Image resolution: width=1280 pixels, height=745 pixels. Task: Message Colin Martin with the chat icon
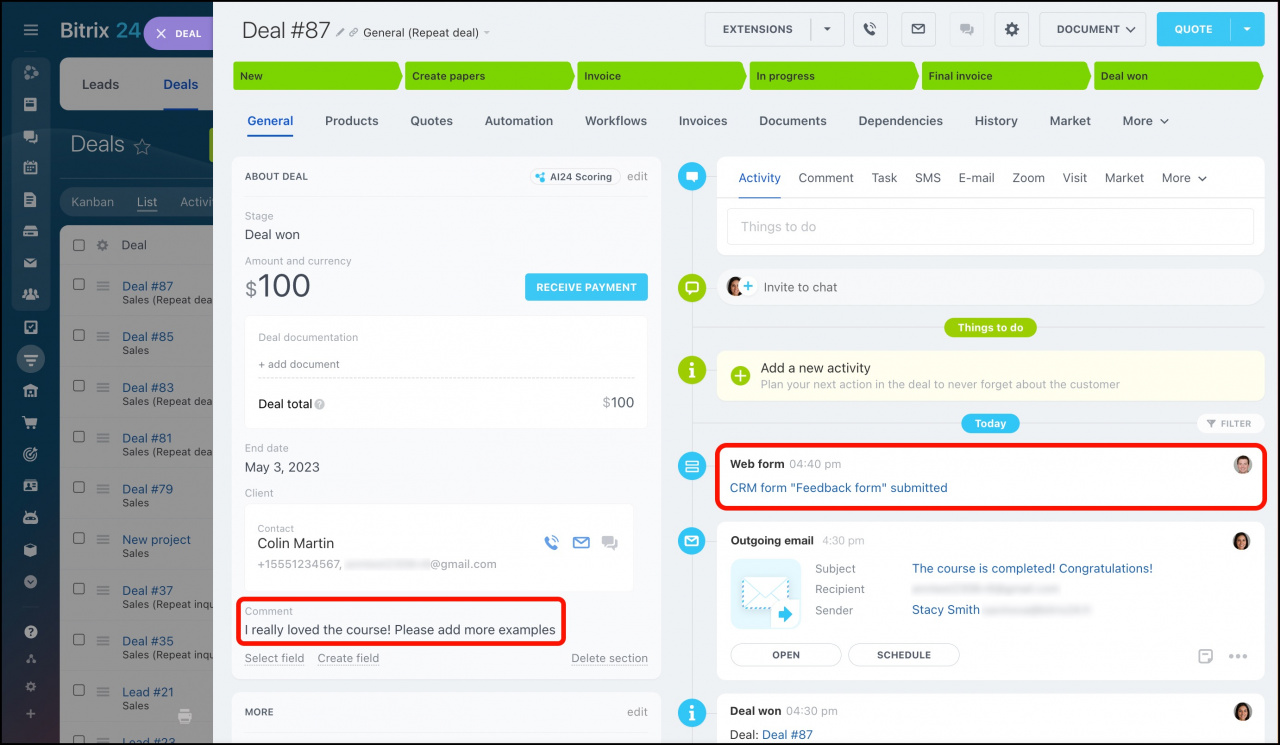(x=610, y=543)
